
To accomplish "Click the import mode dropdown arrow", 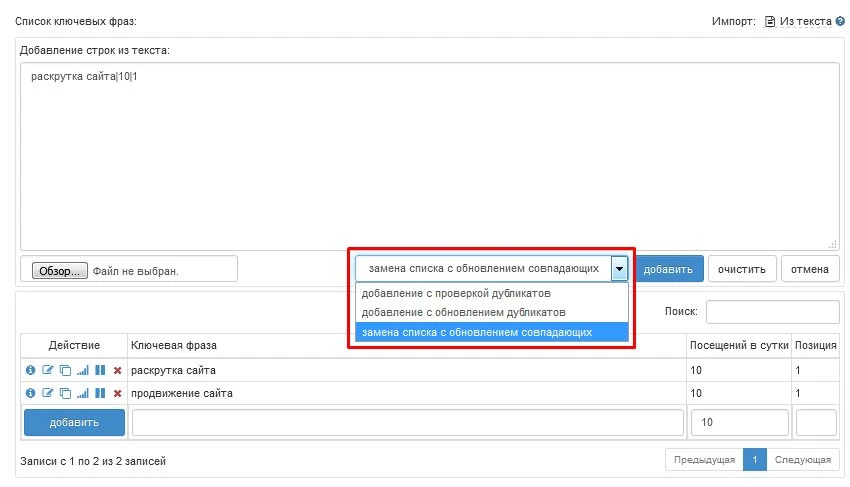I will pos(620,268).
